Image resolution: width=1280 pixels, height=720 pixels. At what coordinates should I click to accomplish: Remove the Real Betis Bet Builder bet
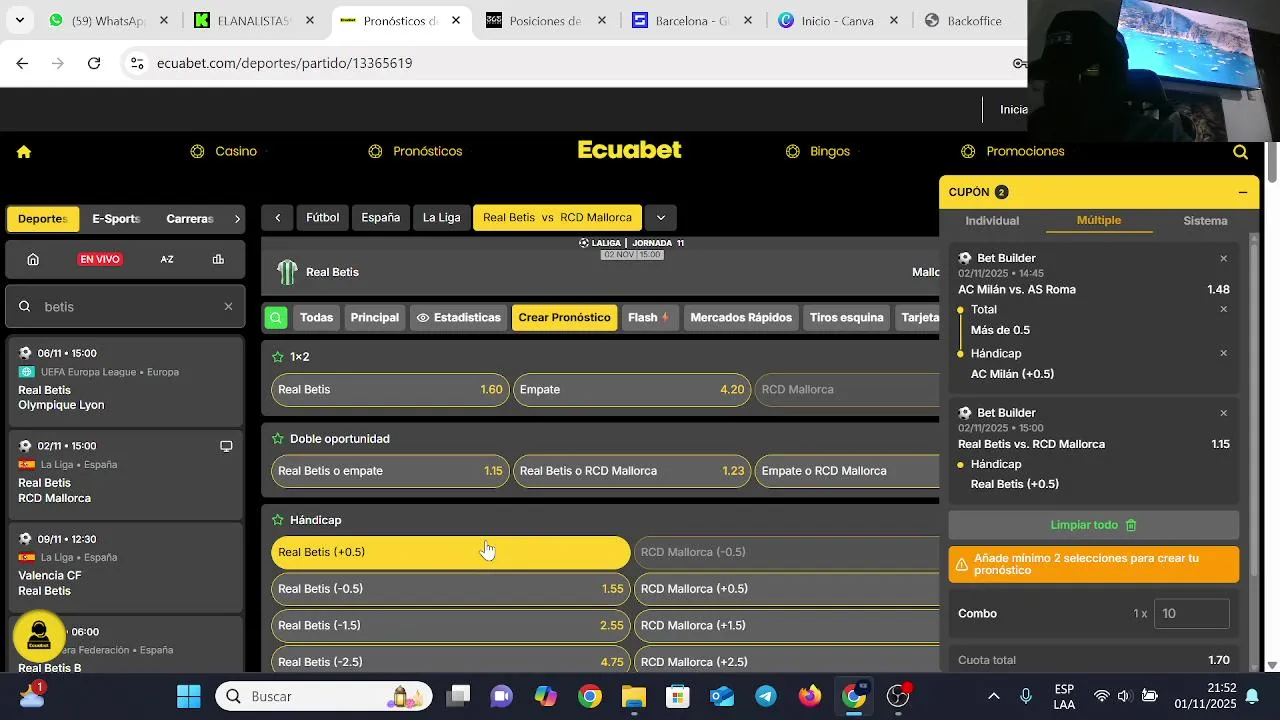pyautogui.click(x=1223, y=413)
